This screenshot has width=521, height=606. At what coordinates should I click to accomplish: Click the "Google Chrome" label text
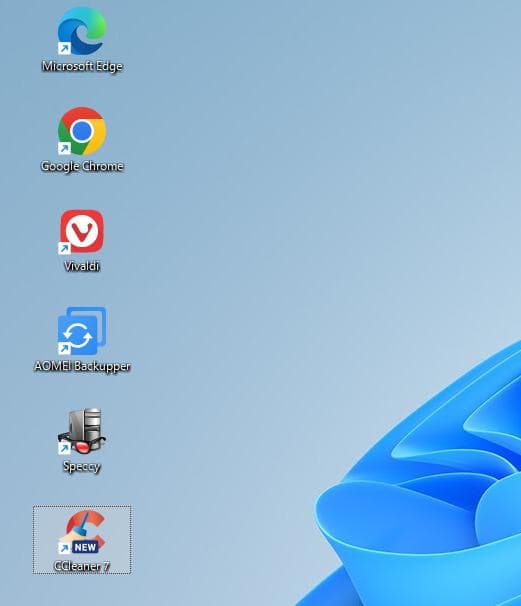82,166
